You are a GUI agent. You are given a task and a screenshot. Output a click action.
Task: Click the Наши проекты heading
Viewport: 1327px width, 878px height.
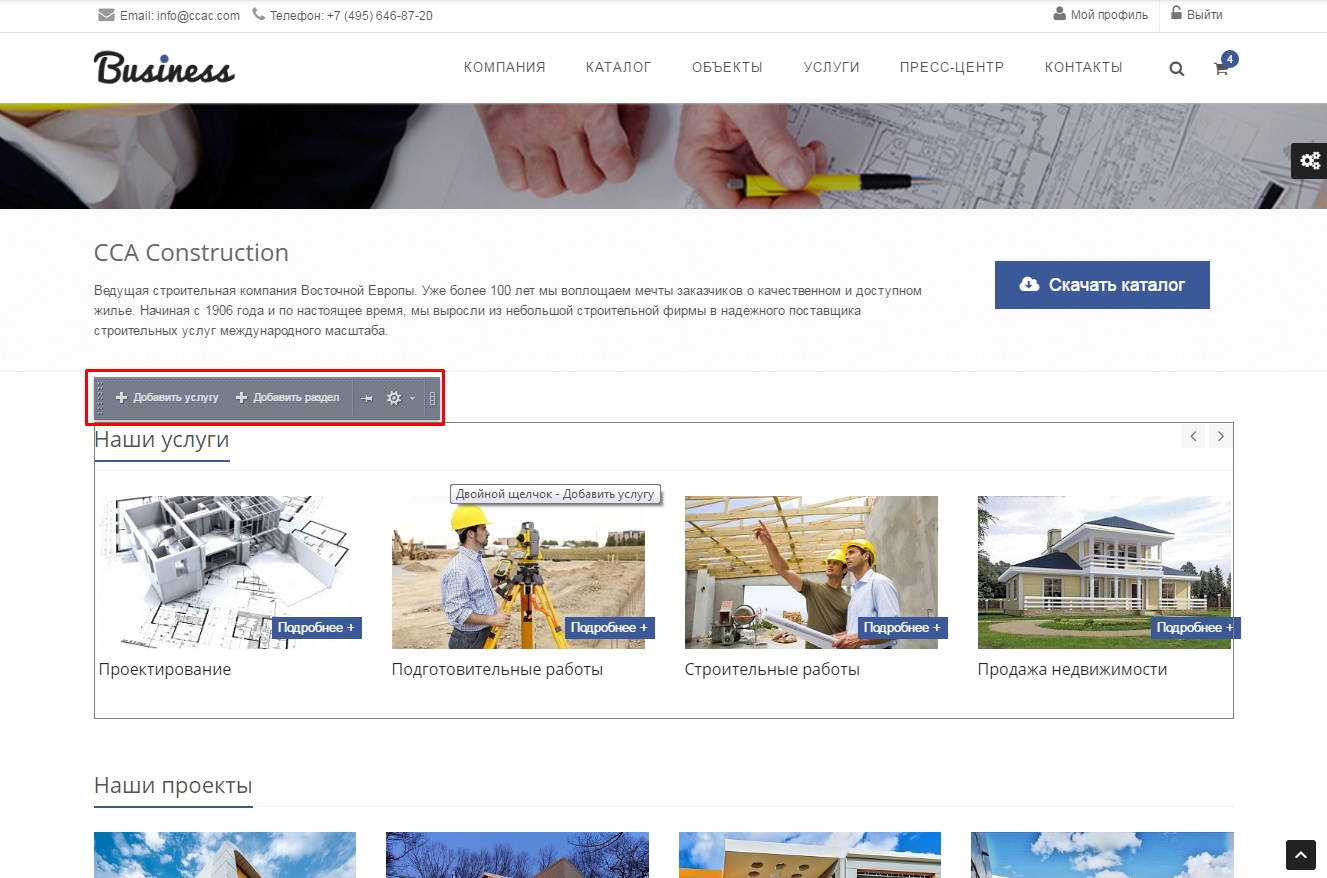click(x=173, y=786)
